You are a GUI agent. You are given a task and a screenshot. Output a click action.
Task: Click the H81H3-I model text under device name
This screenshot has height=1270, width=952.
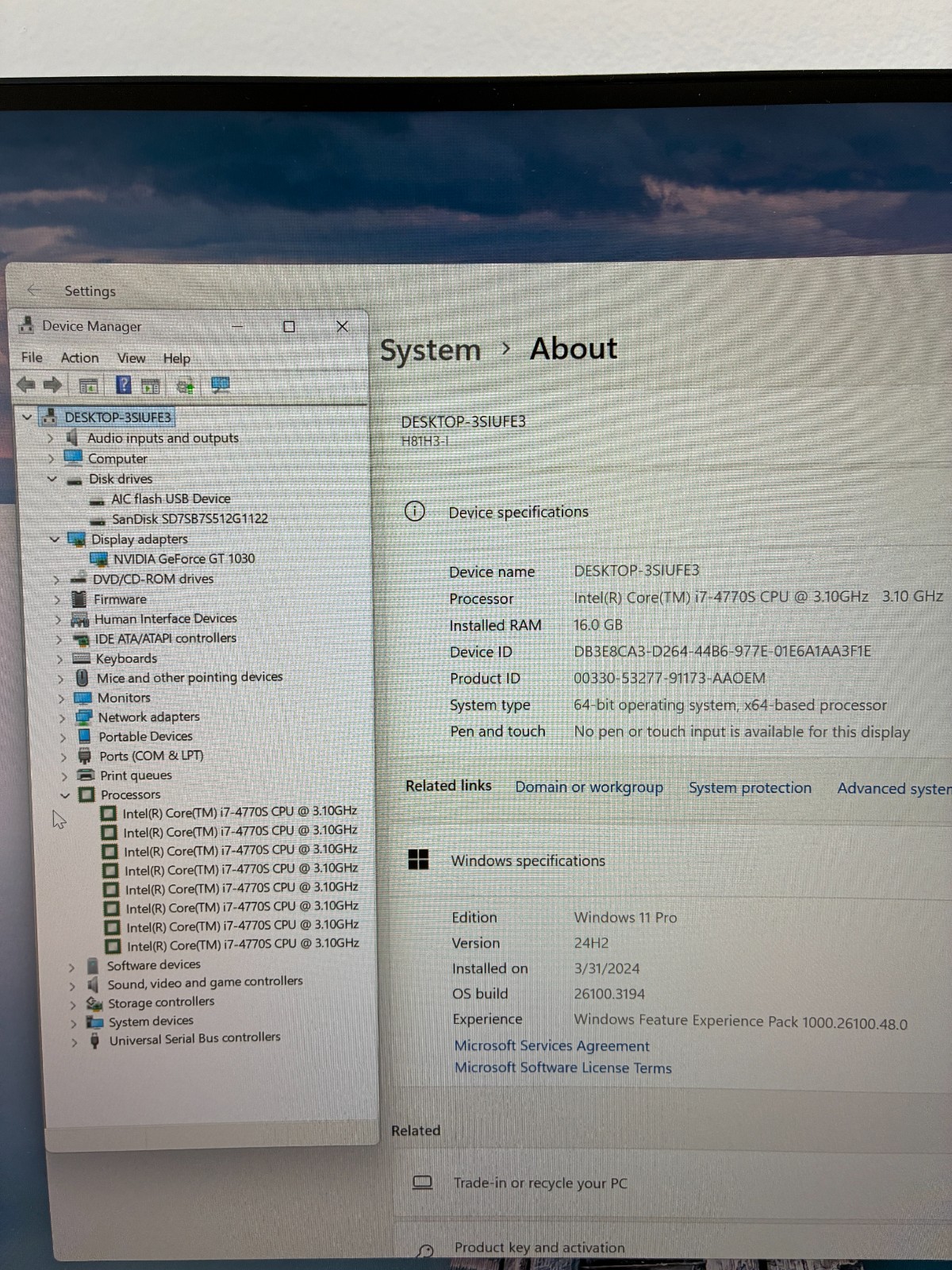click(x=424, y=441)
